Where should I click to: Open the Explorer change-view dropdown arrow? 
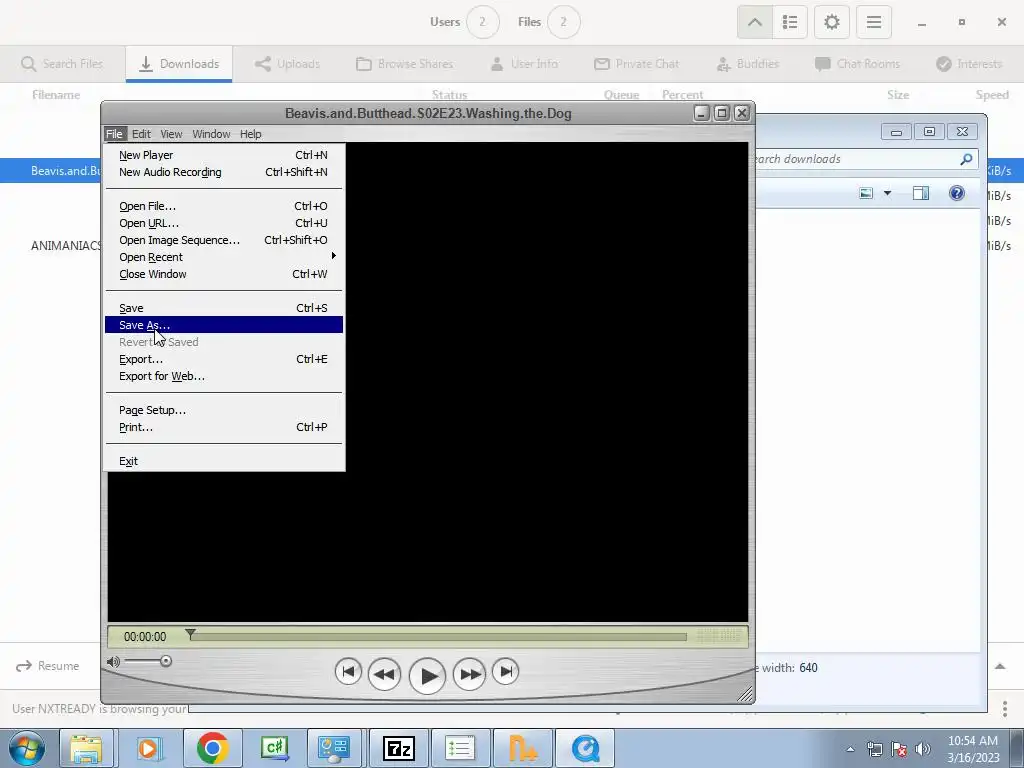point(887,193)
